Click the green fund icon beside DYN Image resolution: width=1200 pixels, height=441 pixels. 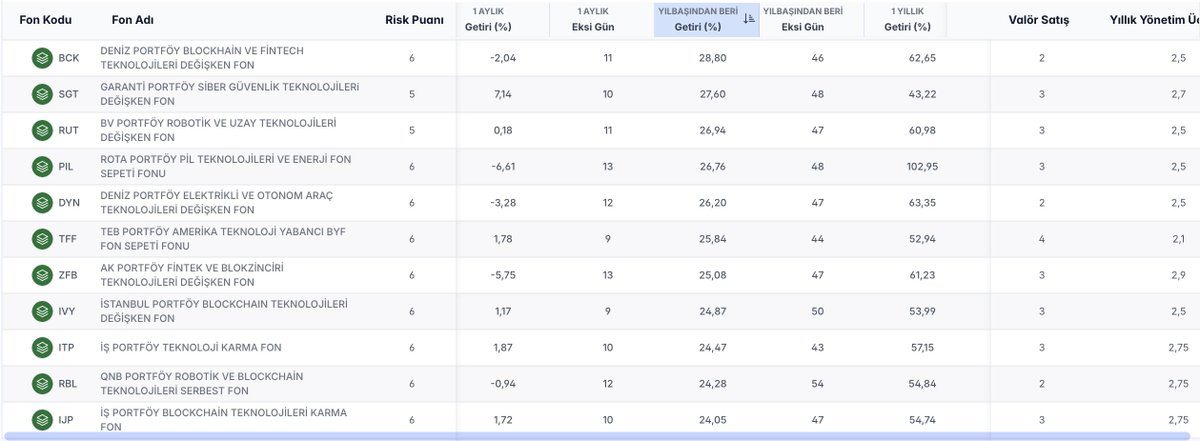[x=42, y=203]
